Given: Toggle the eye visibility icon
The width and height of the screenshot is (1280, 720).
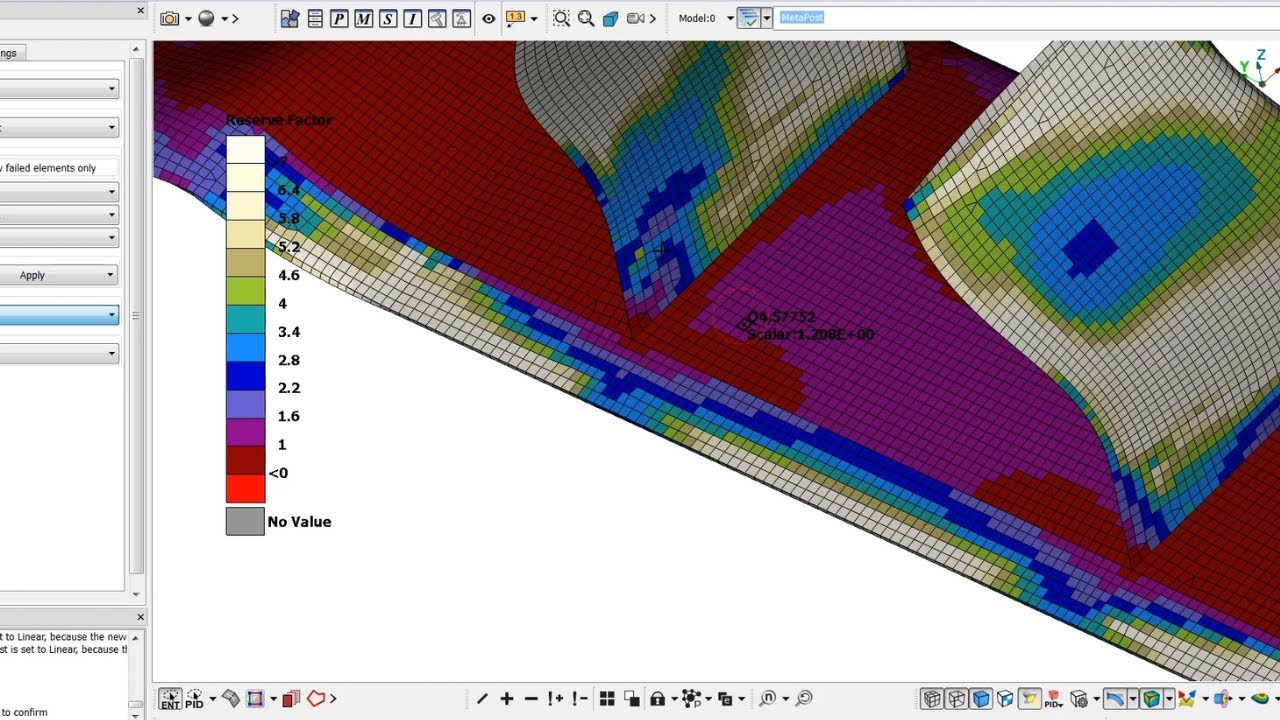Looking at the screenshot, I should [x=489, y=18].
